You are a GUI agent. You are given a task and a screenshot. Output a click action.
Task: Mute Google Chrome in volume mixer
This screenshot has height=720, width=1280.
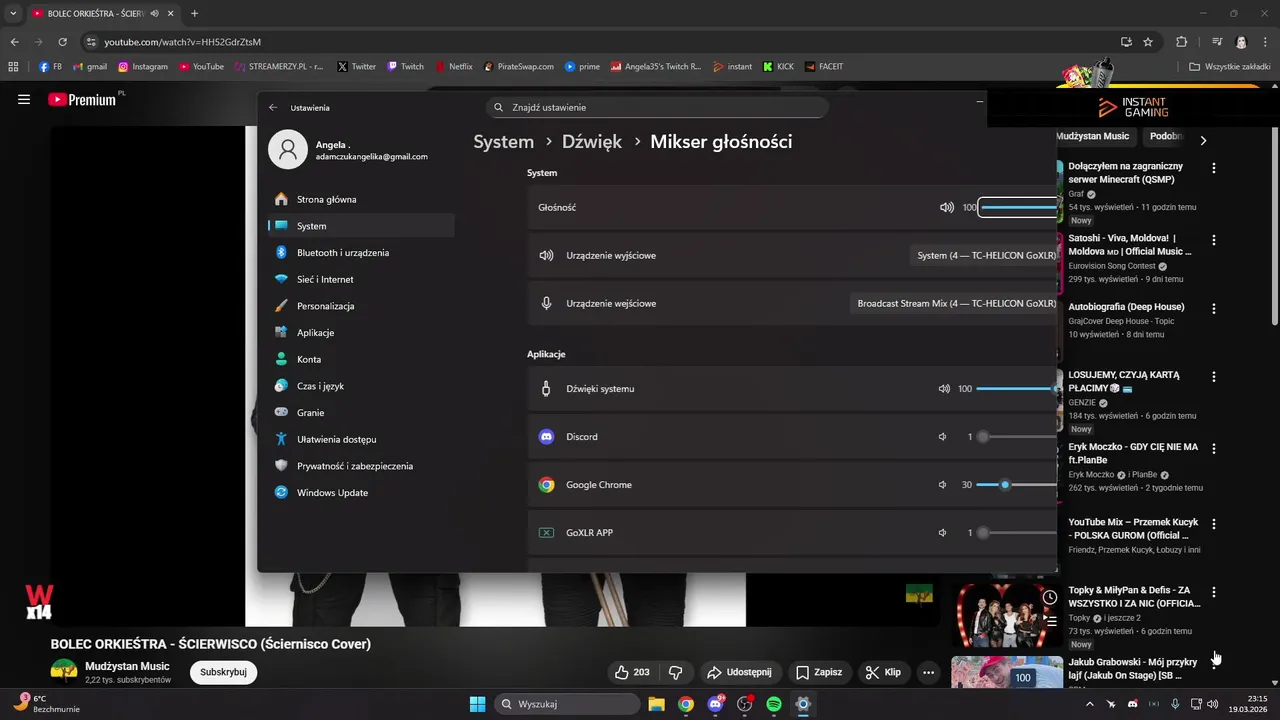(x=942, y=485)
